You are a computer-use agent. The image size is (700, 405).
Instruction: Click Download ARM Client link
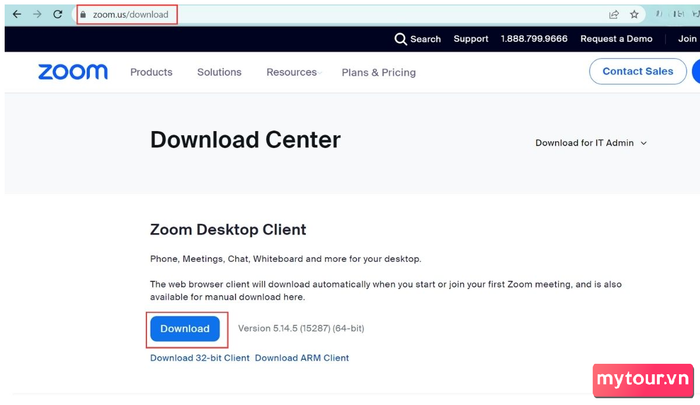click(302, 358)
